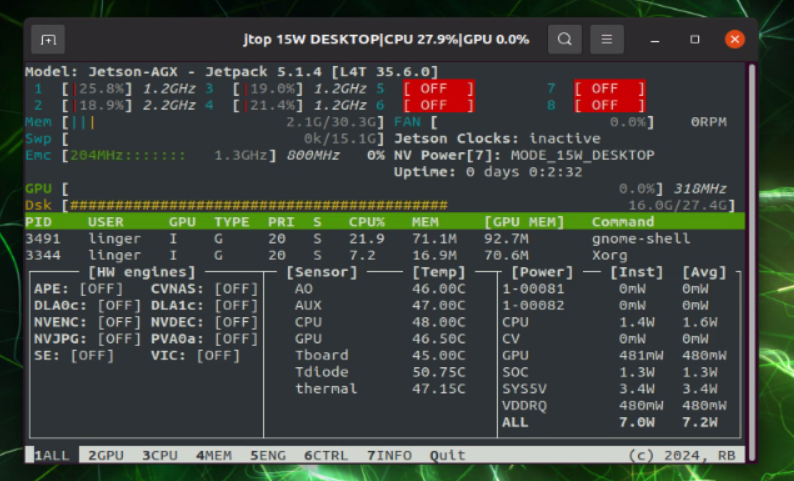Click the red OFF indicator for CPU 8
794x481 pixels.
[x=610, y=105]
